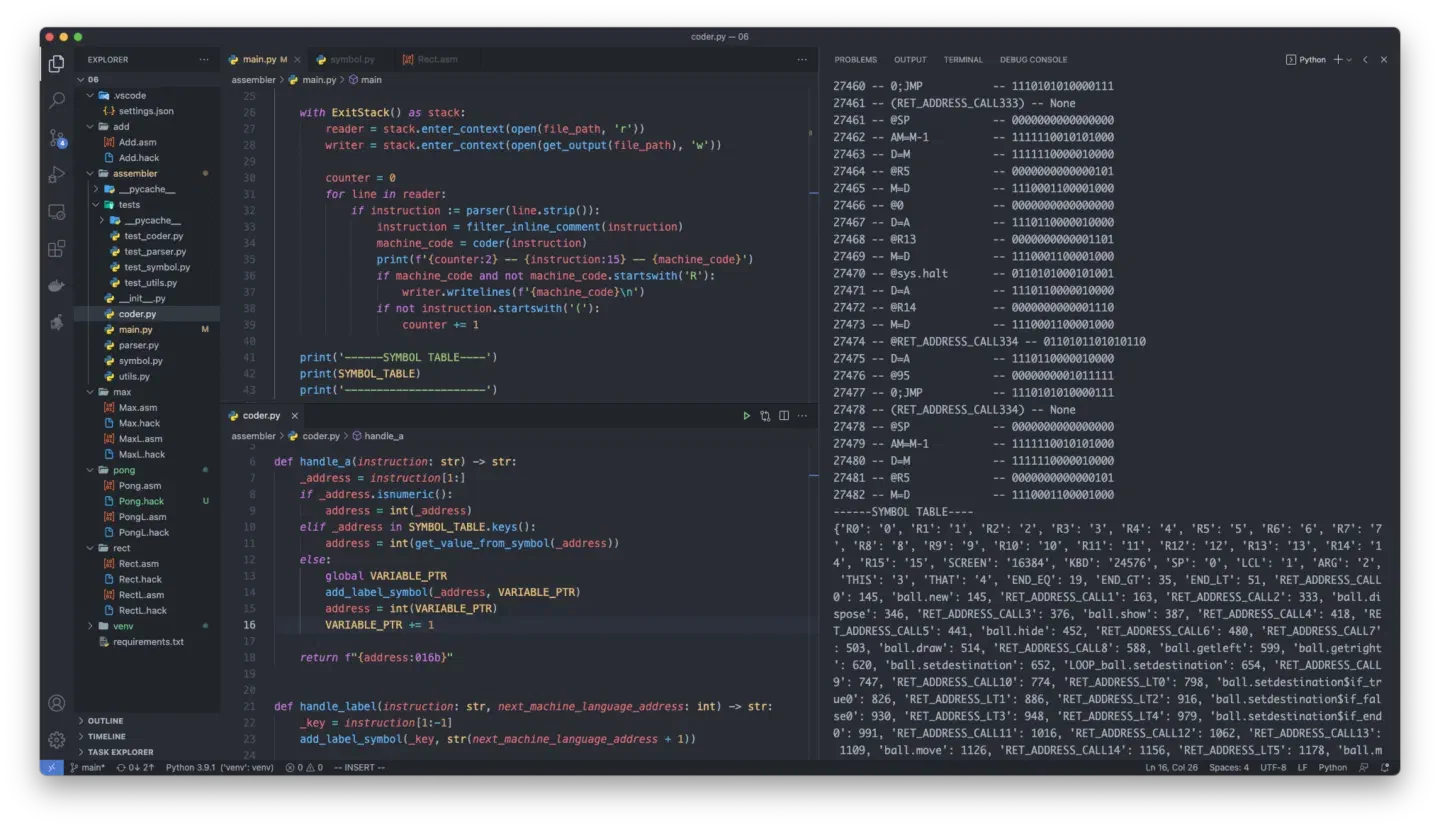Open the Run and Debug view
The height and width of the screenshot is (828, 1440).
(x=57, y=175)
